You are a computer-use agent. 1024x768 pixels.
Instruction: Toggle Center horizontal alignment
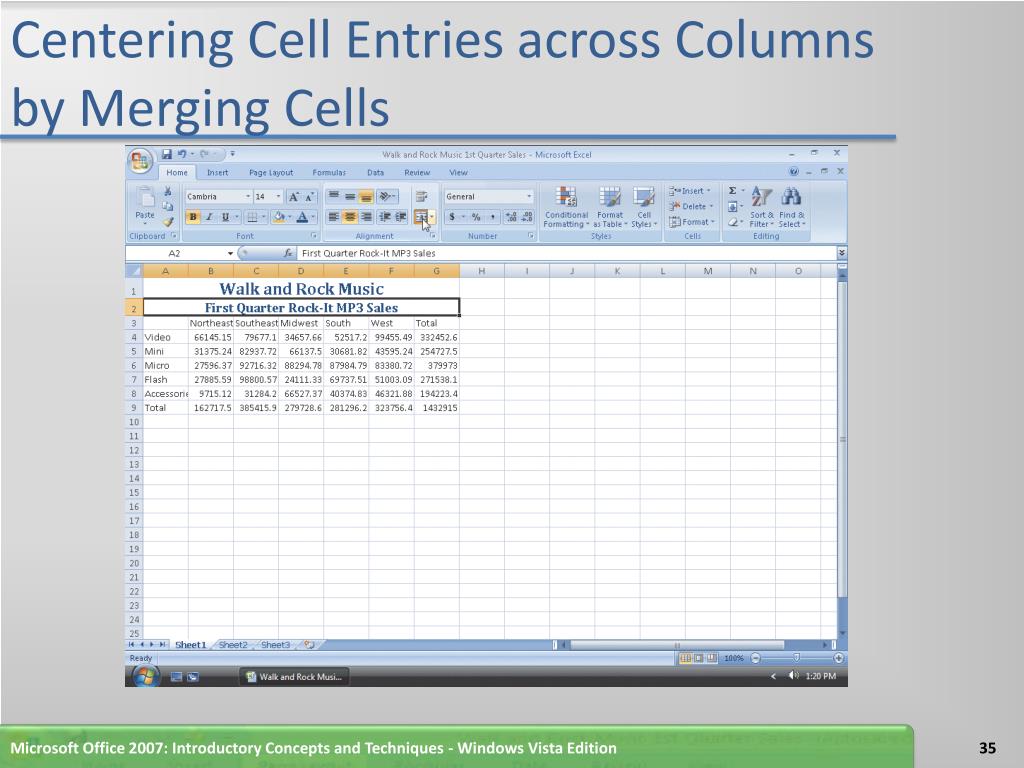[350, 217]
